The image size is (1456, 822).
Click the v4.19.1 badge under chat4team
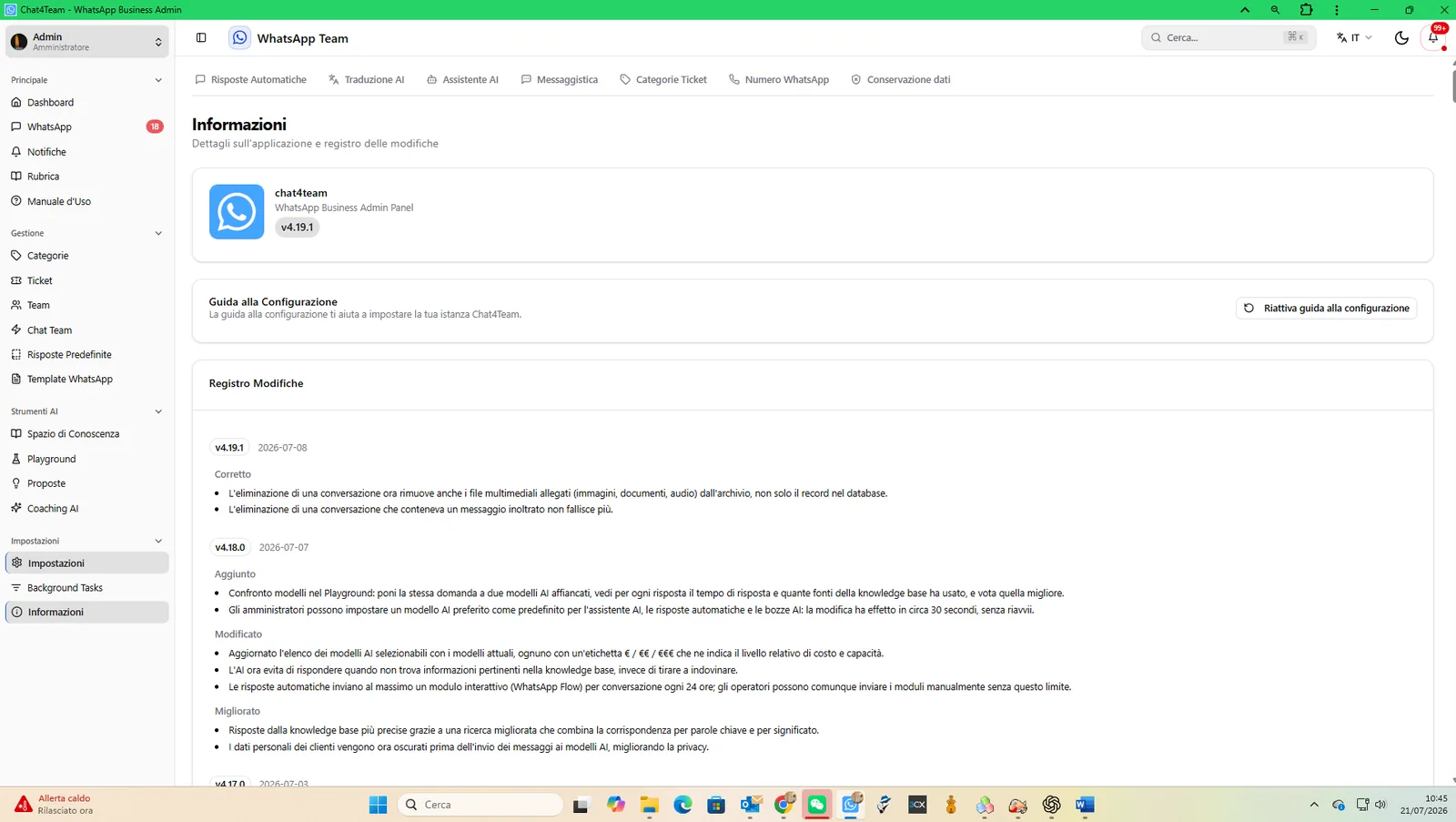click(x=297, y=228)
